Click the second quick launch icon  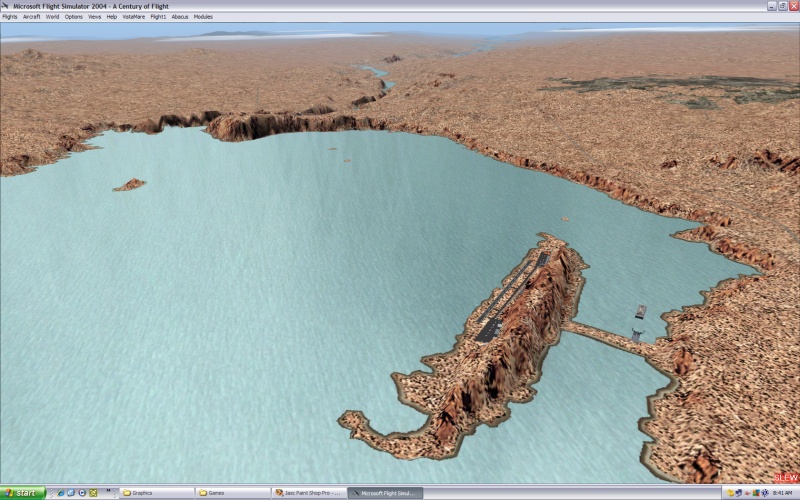pos(71,493)
